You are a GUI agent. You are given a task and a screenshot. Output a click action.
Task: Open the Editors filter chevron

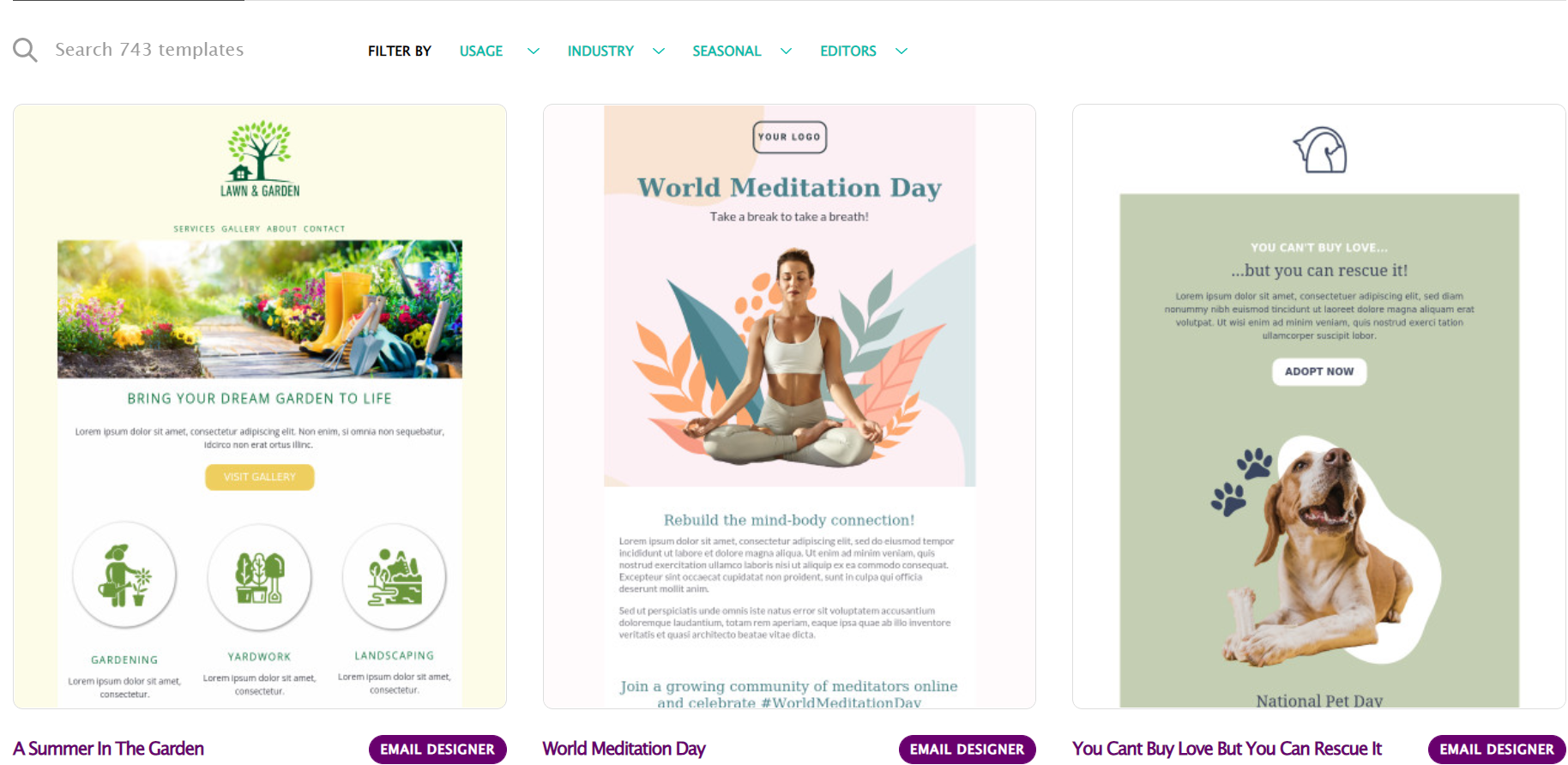901,51
